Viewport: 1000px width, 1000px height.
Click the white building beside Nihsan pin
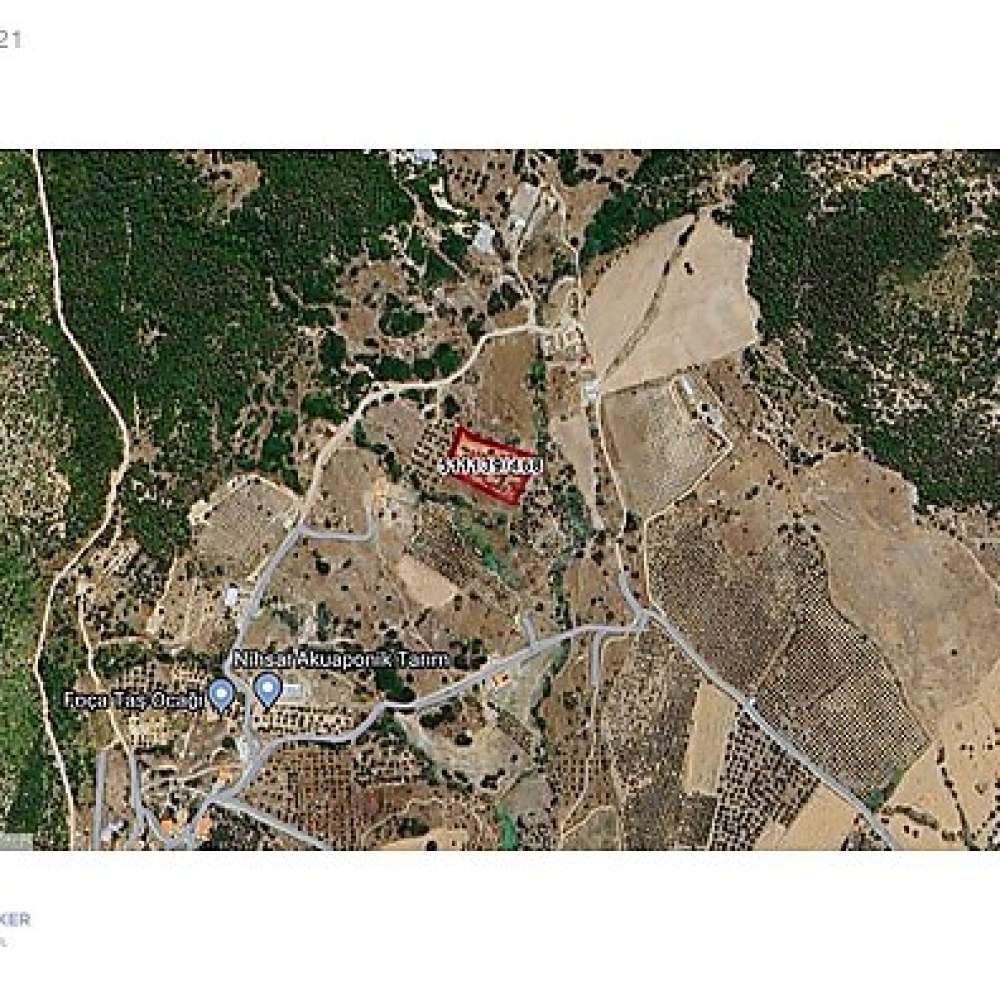[292, 691]
